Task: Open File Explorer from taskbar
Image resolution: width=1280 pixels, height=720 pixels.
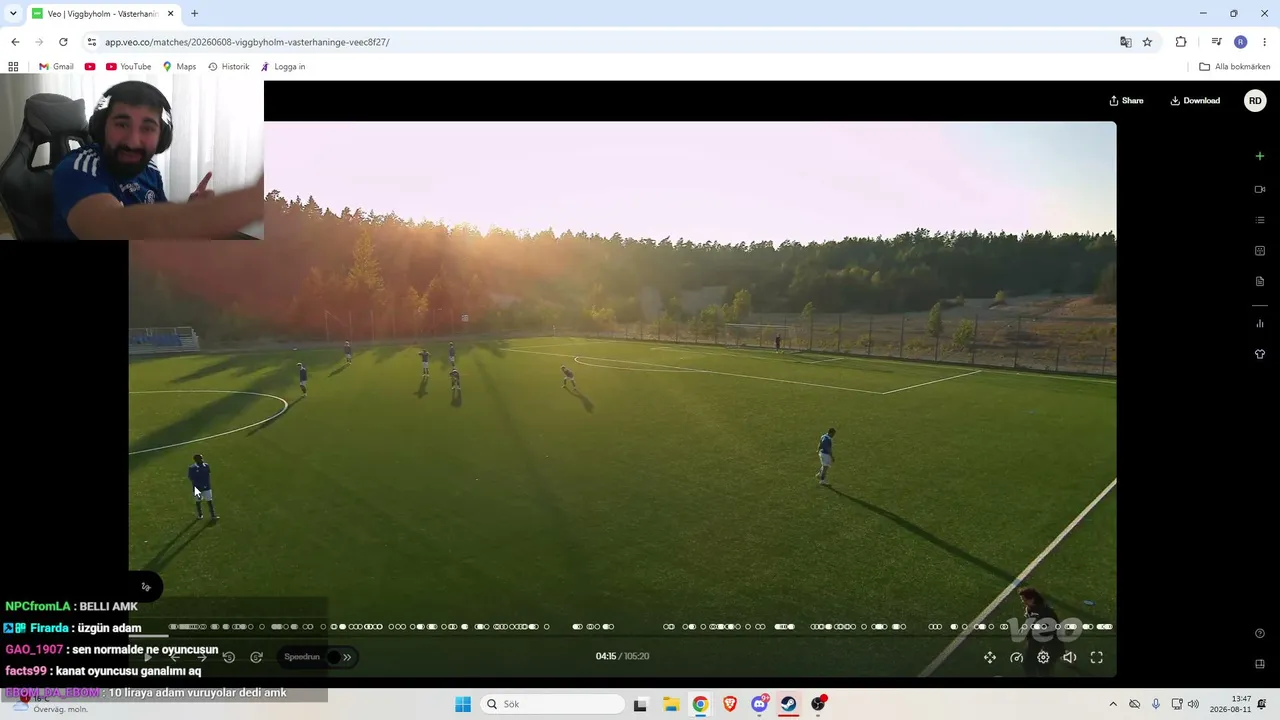Action: point(670,704)
